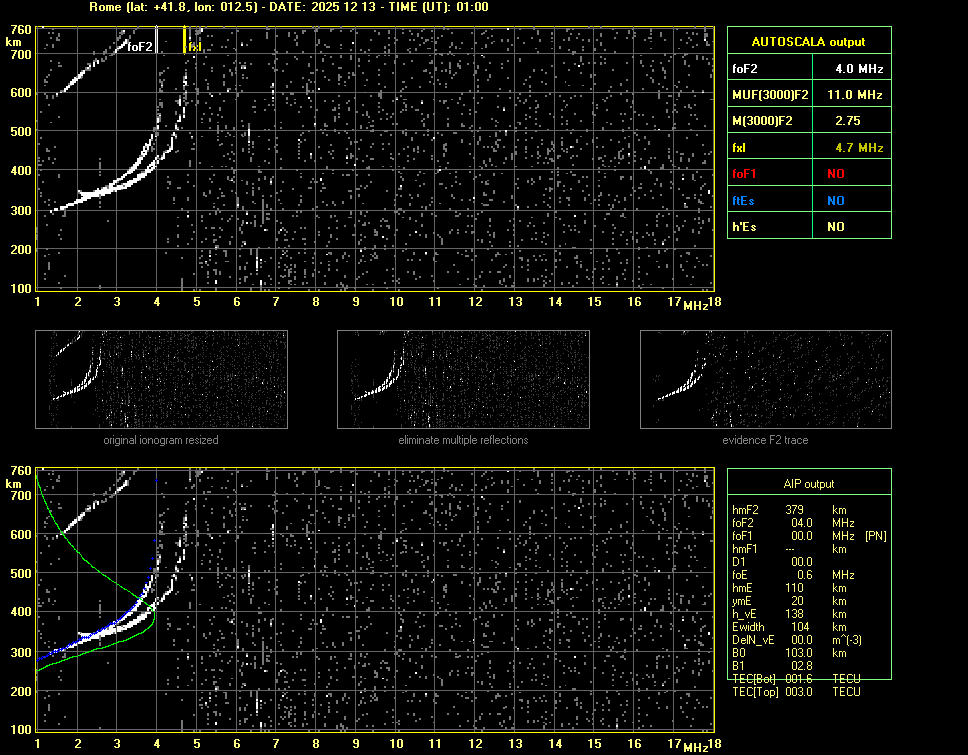The width and height of the screenshot is (968, 755).
Task: Select the yellow fxI 4.7 MHz value
Action: click(859, 148)
